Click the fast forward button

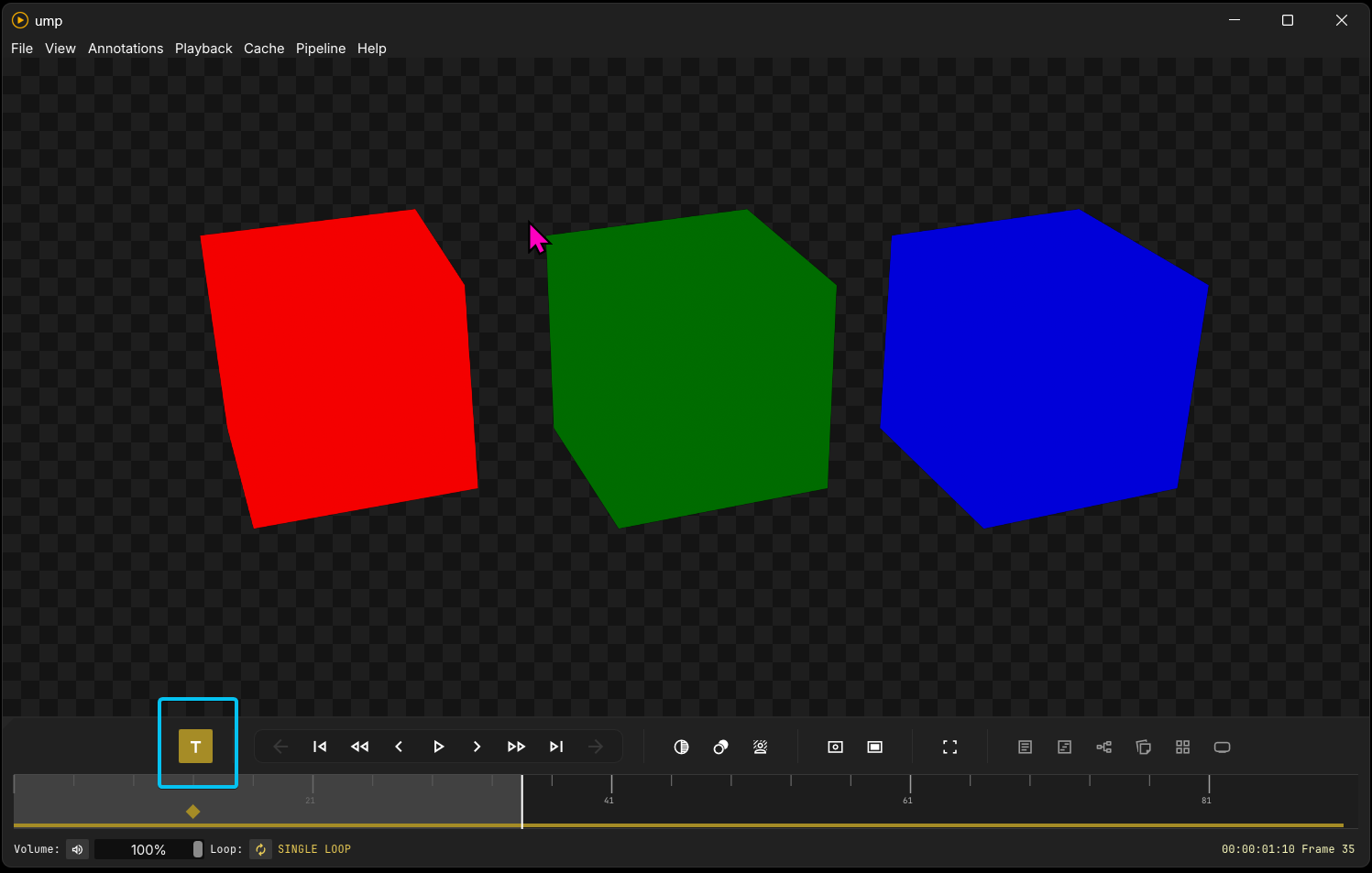click(516, 747)
